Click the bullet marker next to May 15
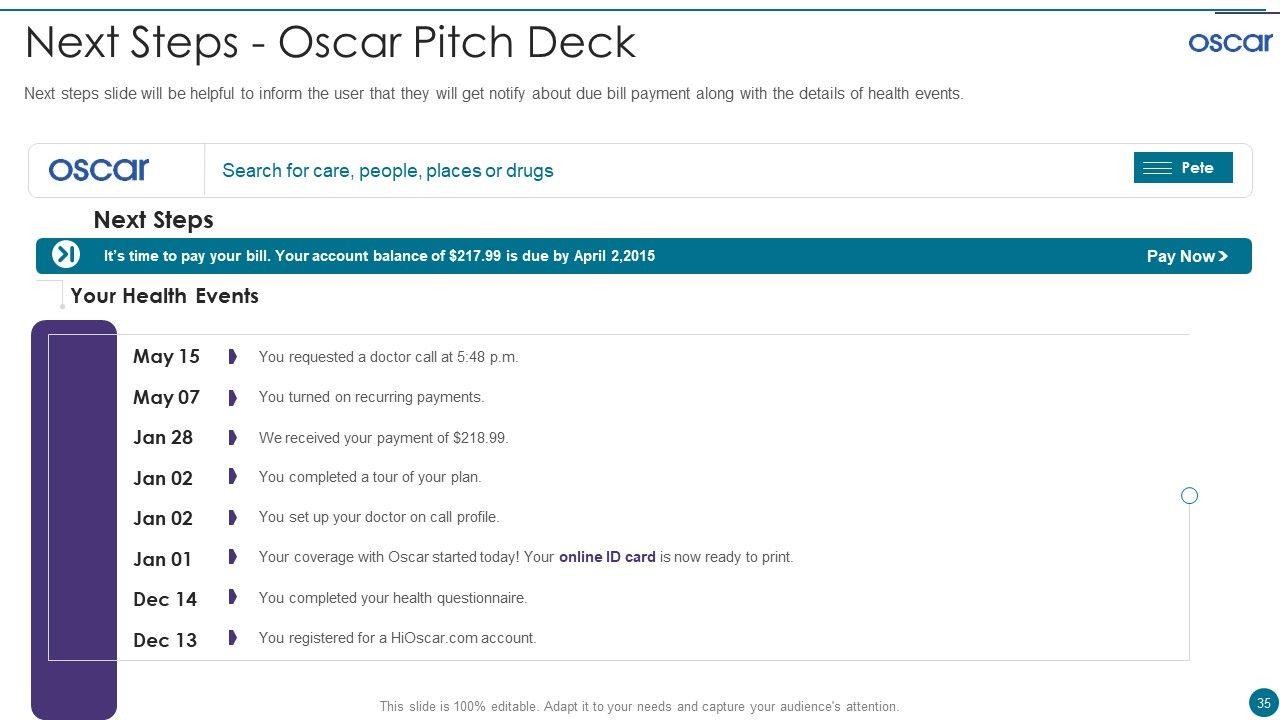The height and width of the screenshot is (720, 1280). [232, 357]
